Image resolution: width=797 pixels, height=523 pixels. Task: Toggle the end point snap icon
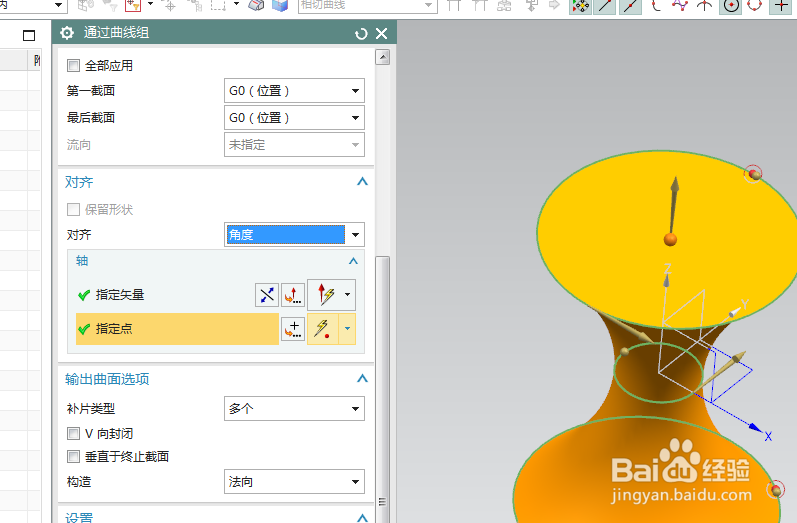click(605, 6)
